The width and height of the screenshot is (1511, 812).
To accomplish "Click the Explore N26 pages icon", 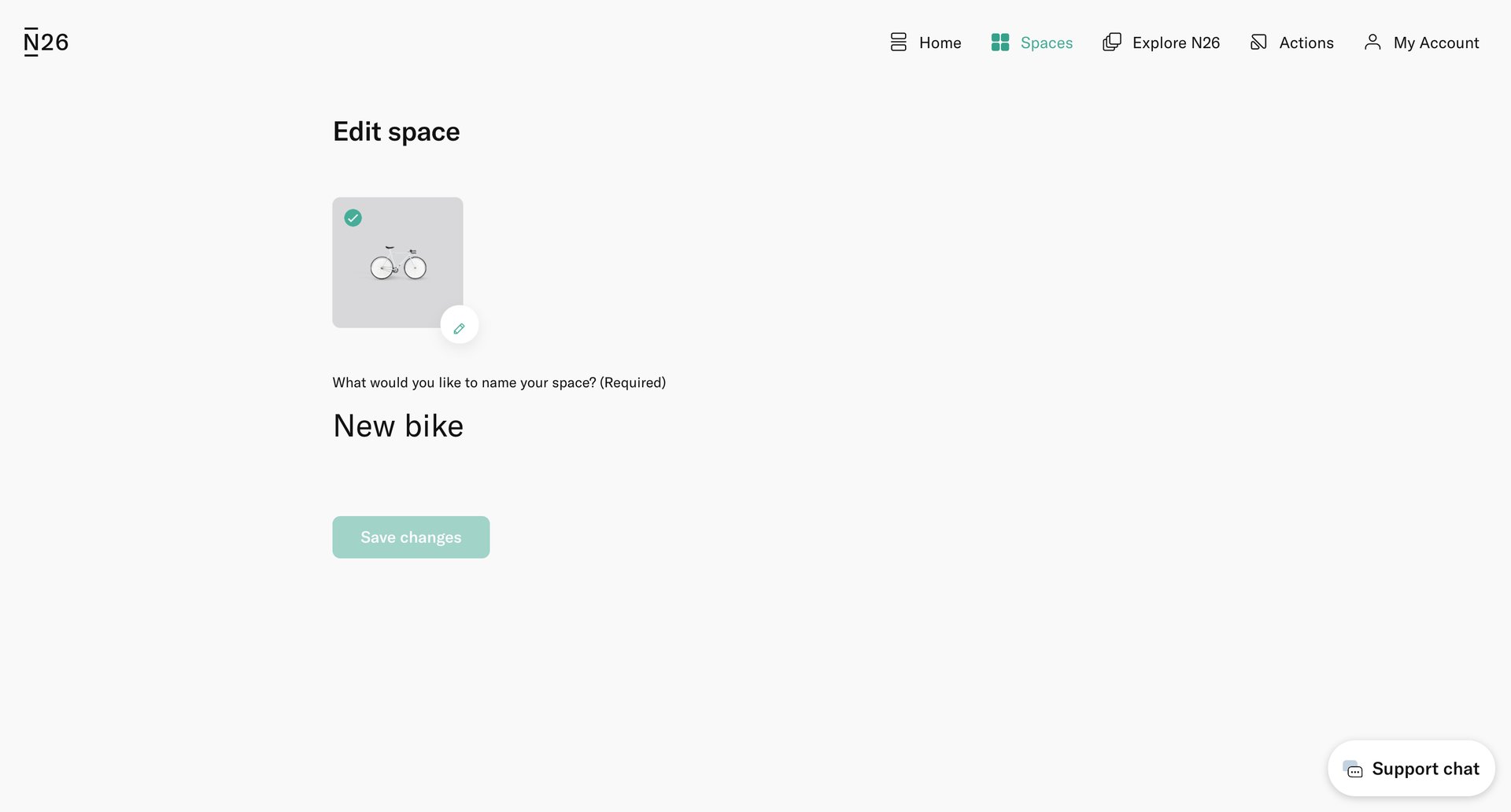I will 1111,42.
